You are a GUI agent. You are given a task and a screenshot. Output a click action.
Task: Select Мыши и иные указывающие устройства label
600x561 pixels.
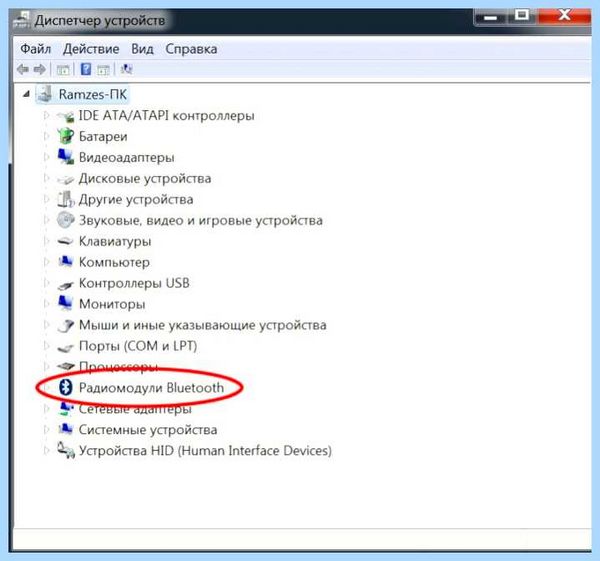[x=203, y=325]
